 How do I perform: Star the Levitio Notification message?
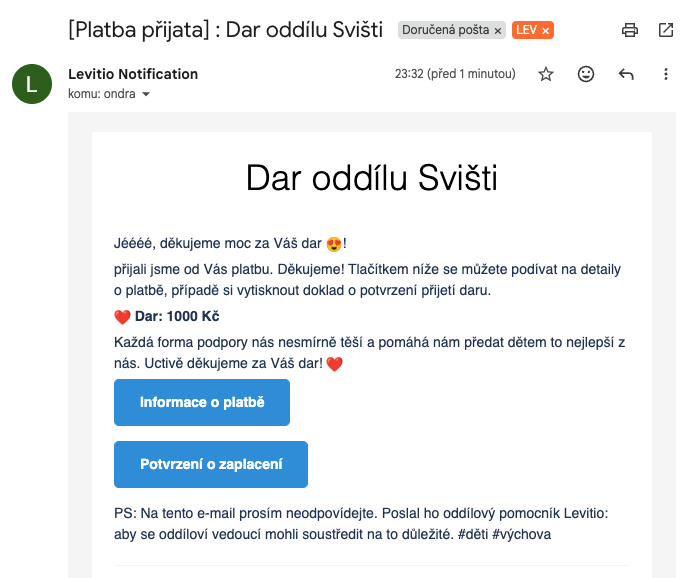[x=546, y=74]
